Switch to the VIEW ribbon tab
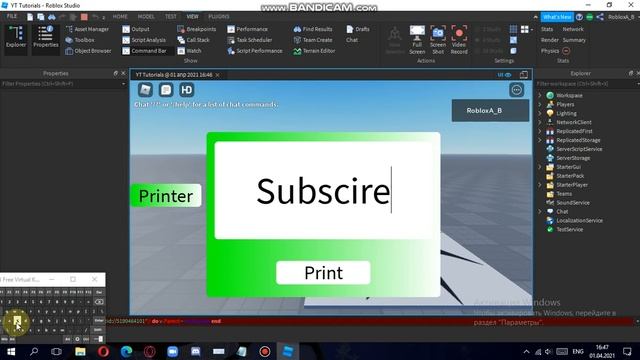 192,17
